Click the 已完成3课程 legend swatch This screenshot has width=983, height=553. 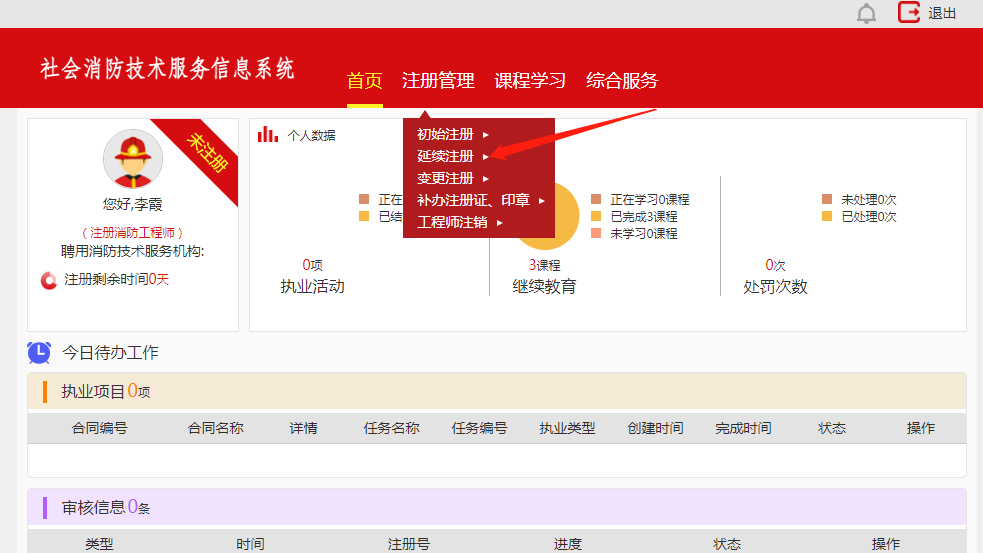pyautogui.click(x=596, y=216)
